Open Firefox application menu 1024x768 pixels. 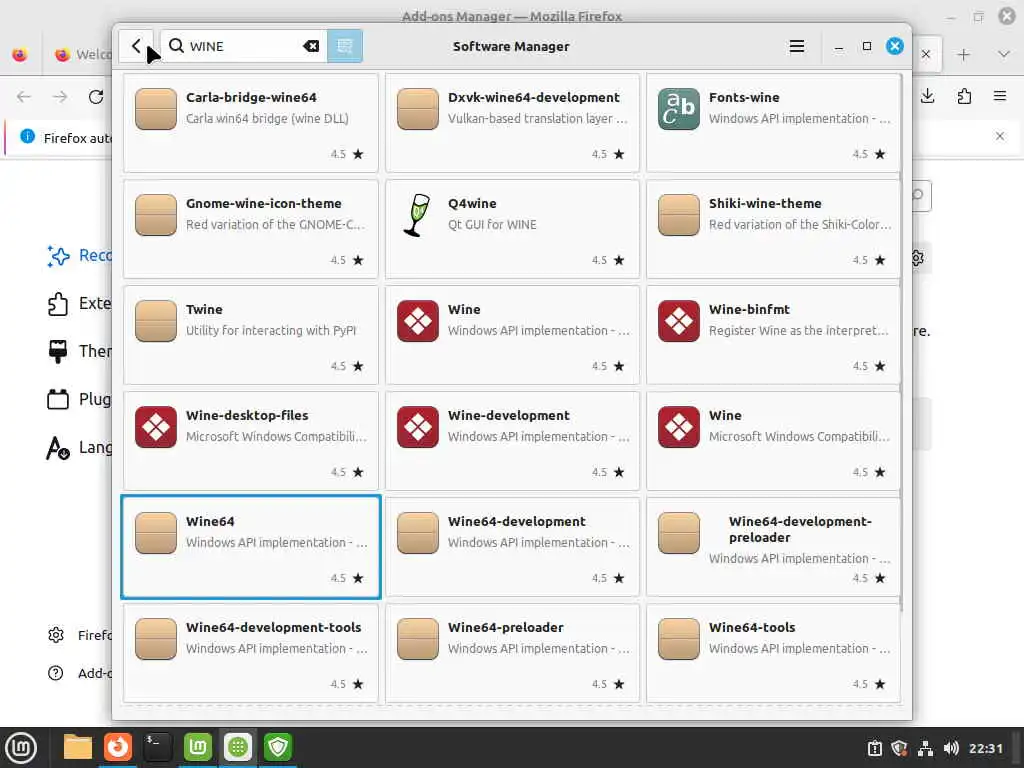coord(1000,97)
